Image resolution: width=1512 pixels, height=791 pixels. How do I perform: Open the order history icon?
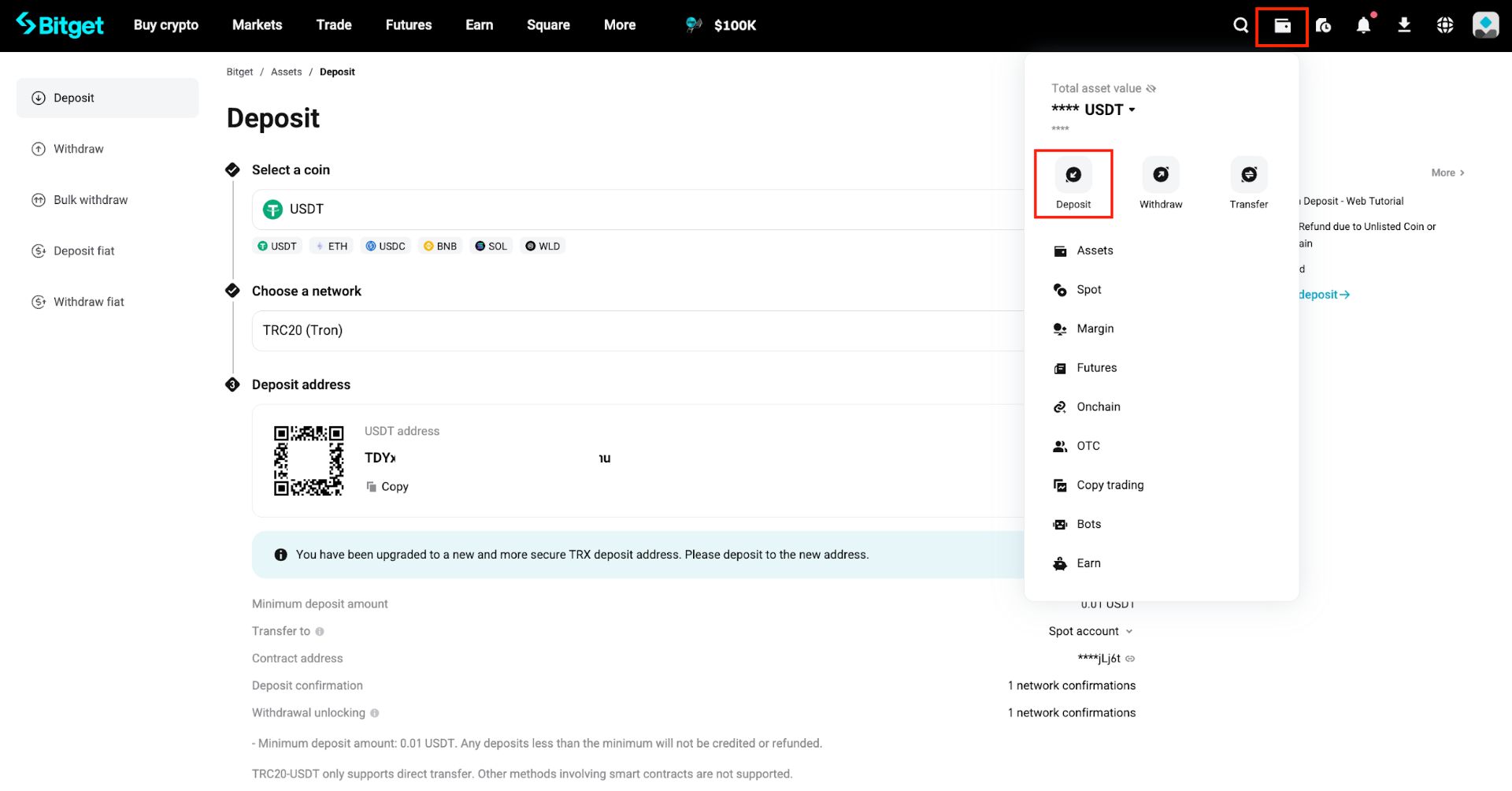[1323, 25]
